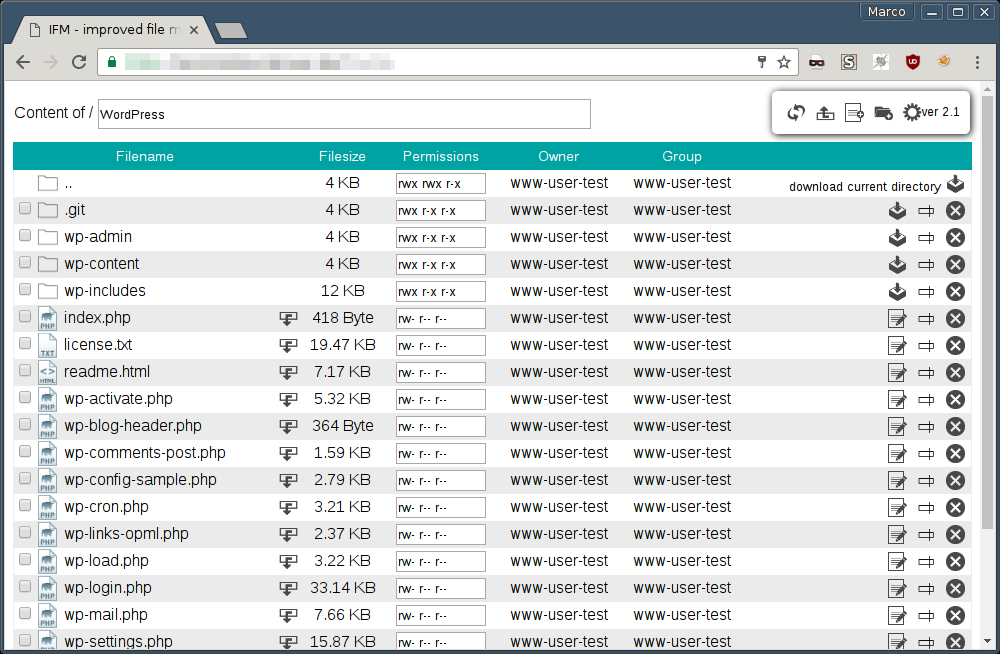Click the refresh file list icon in IFM toolbar
Image resolution: width=1000 pixels, height=654 pixels.
point(796,113)
